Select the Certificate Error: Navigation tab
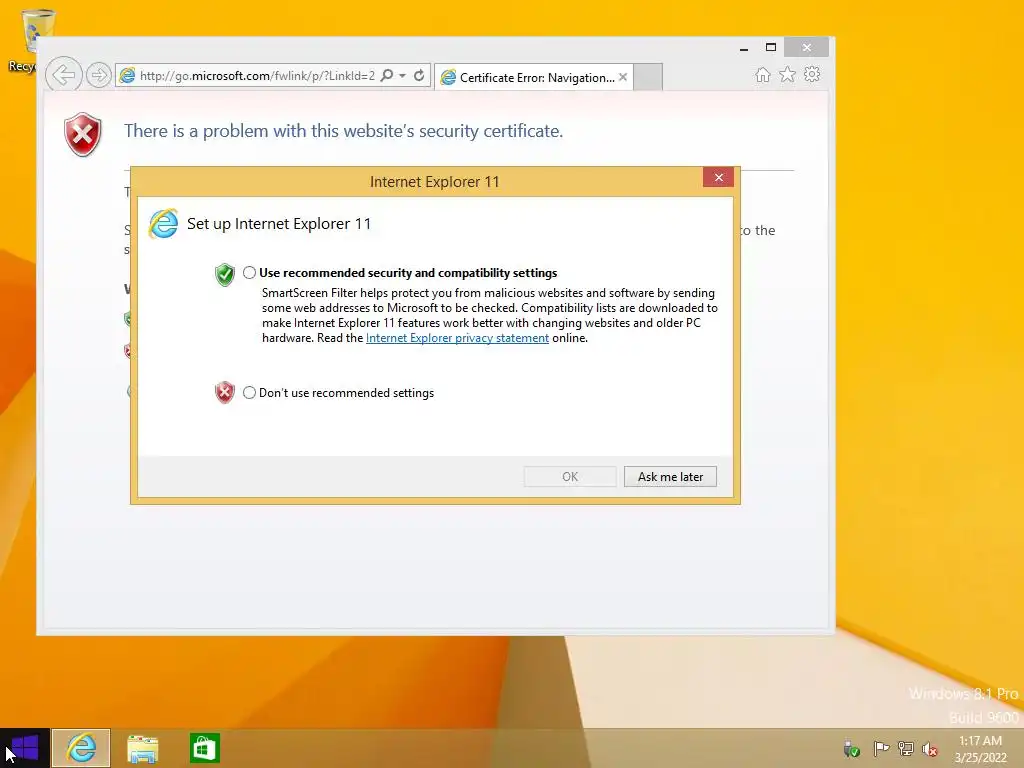This screenshot has width=1024, height=768. 533,77
